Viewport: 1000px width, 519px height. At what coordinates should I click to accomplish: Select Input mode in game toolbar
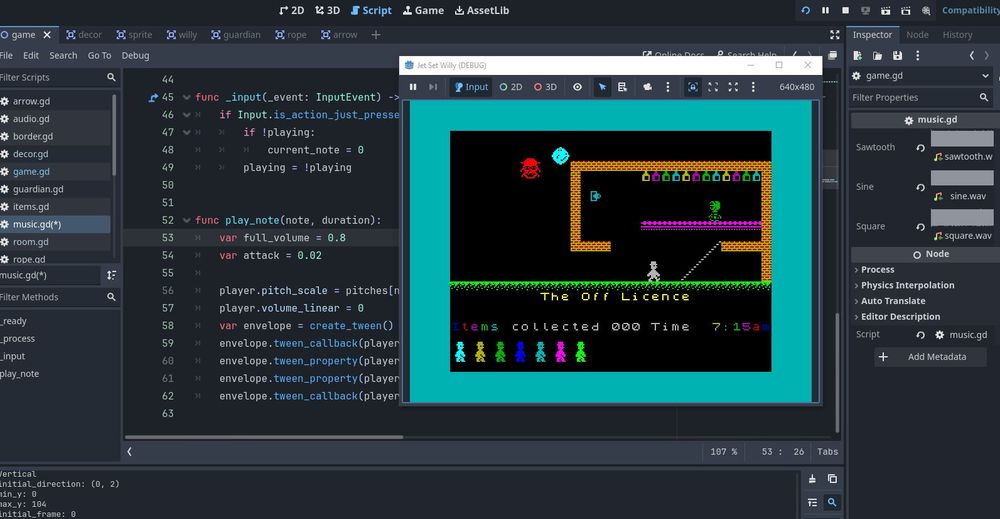point(471,87)
